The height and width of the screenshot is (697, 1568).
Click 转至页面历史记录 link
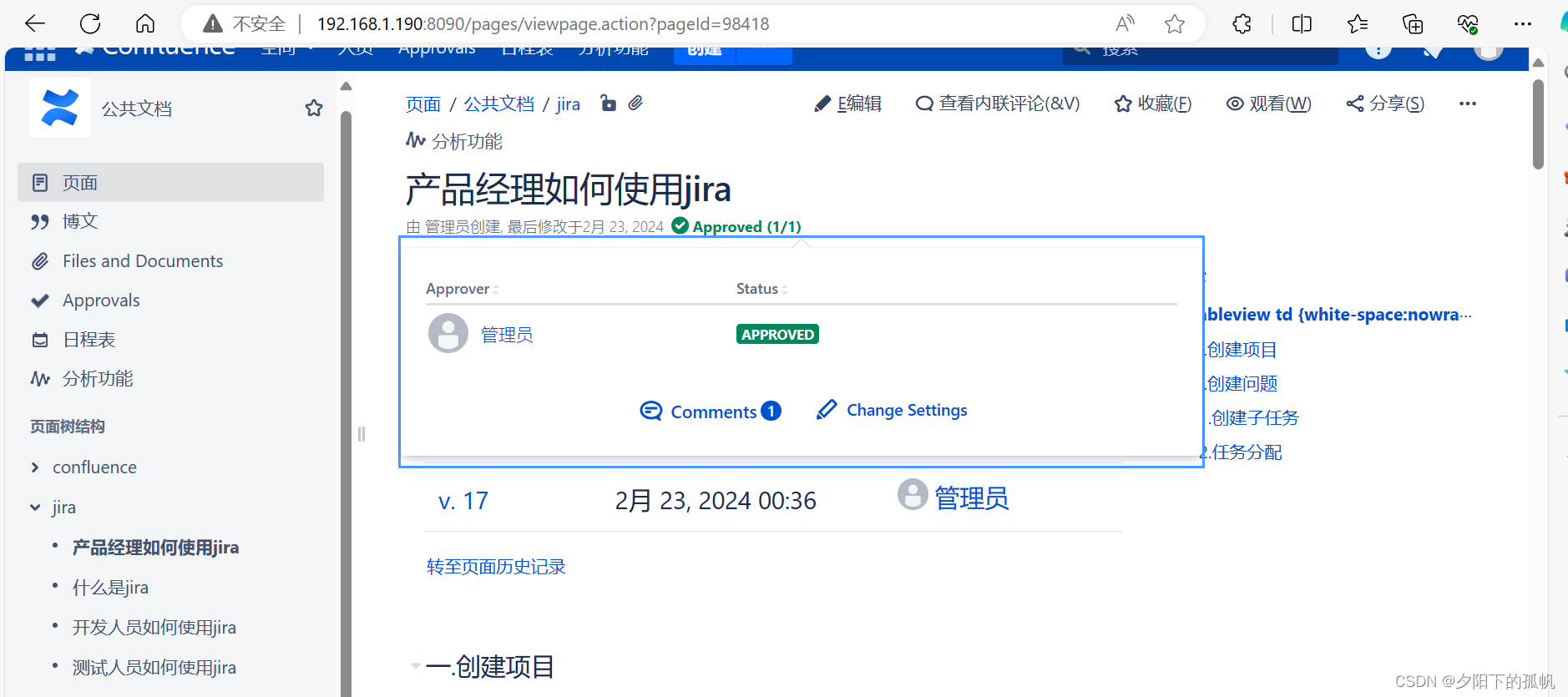[496, 567]
